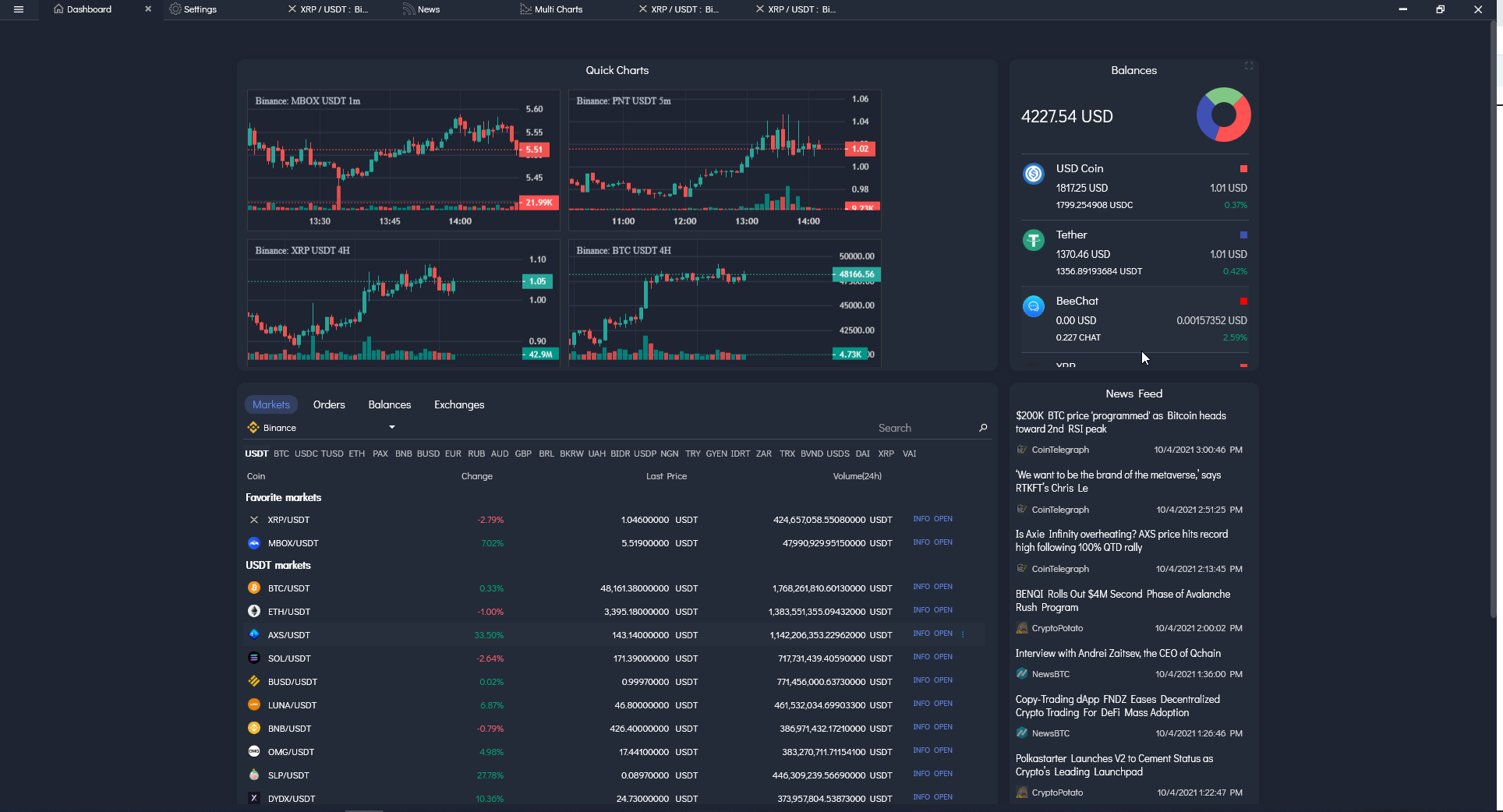Filter markets by BUSD quote currency
This screenshot has height=812, width=1503.
point(428,454)
